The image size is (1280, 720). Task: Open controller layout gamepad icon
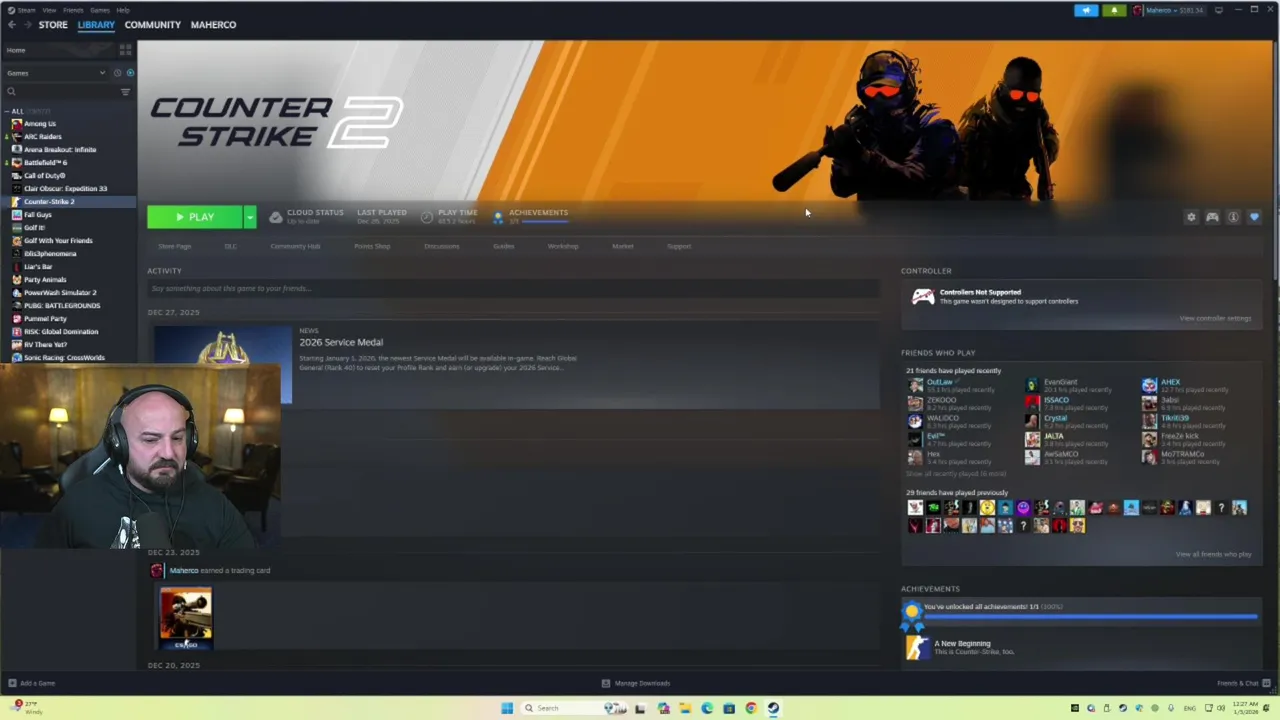1212,217
